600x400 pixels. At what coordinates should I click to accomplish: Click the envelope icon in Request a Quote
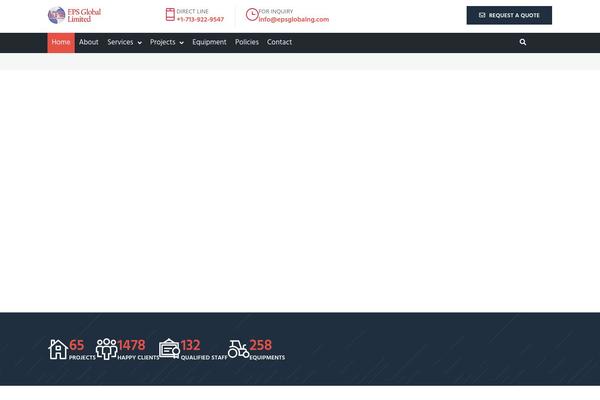(482, 15)
